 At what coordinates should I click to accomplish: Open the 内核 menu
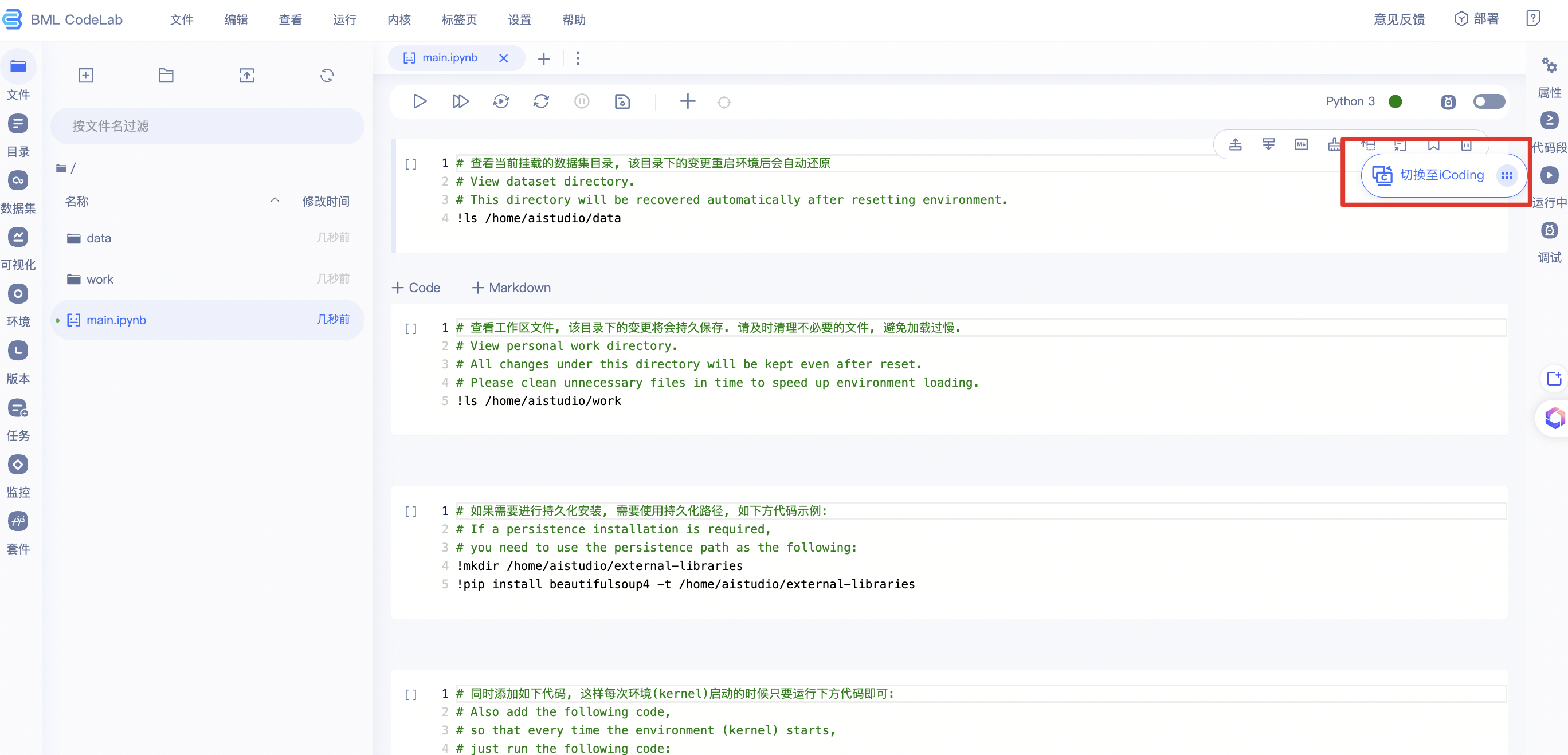[x=399, y=20]
